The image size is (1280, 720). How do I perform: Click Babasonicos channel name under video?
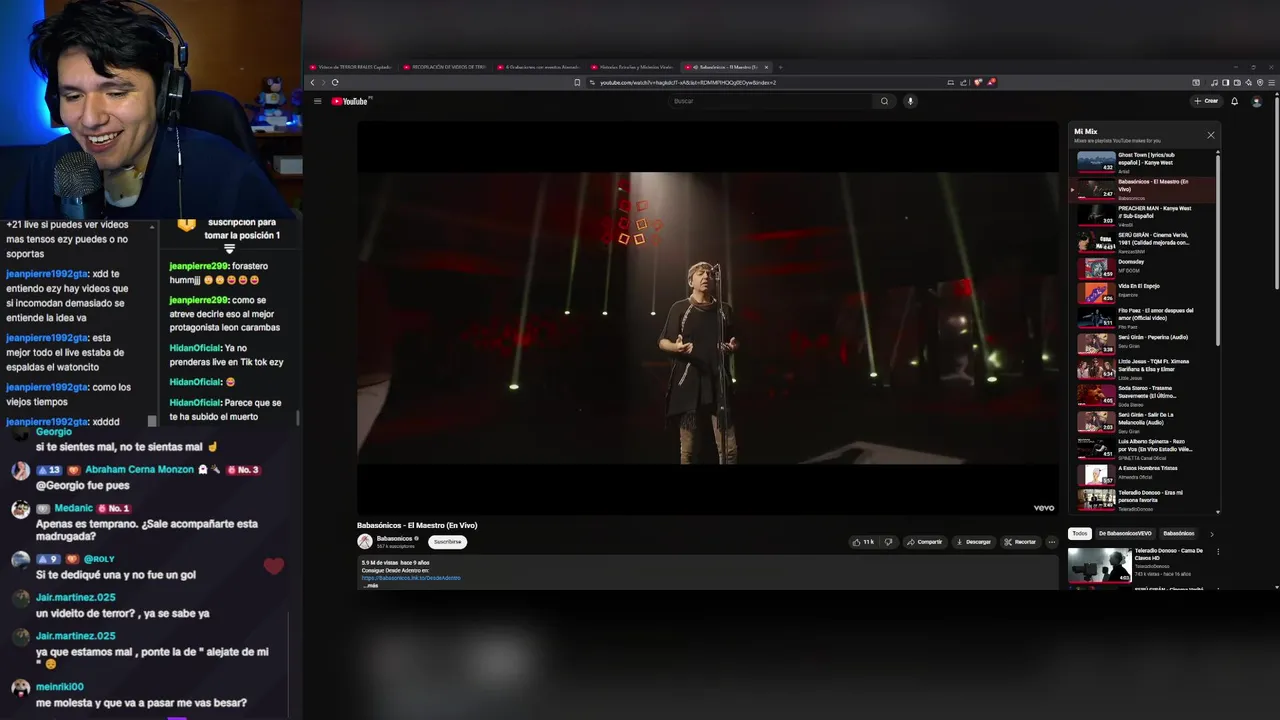pyautogui.click(x=395, y=538)
